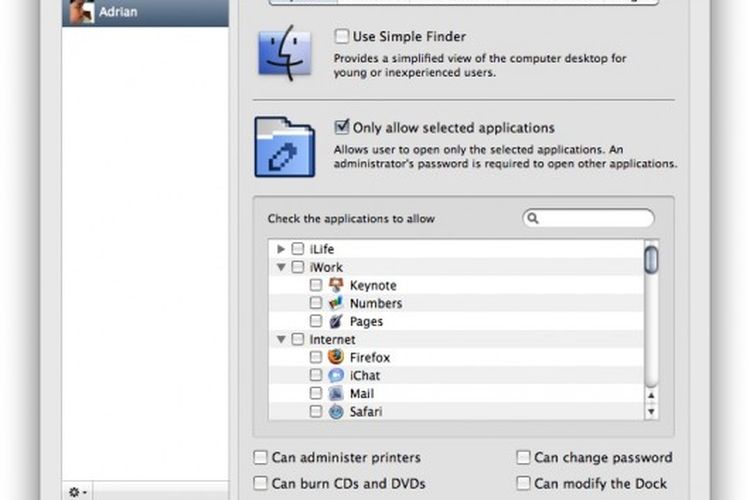Screen dimensions: 750x500
Task: Click the Pages app icon
Action: (336, 321)
